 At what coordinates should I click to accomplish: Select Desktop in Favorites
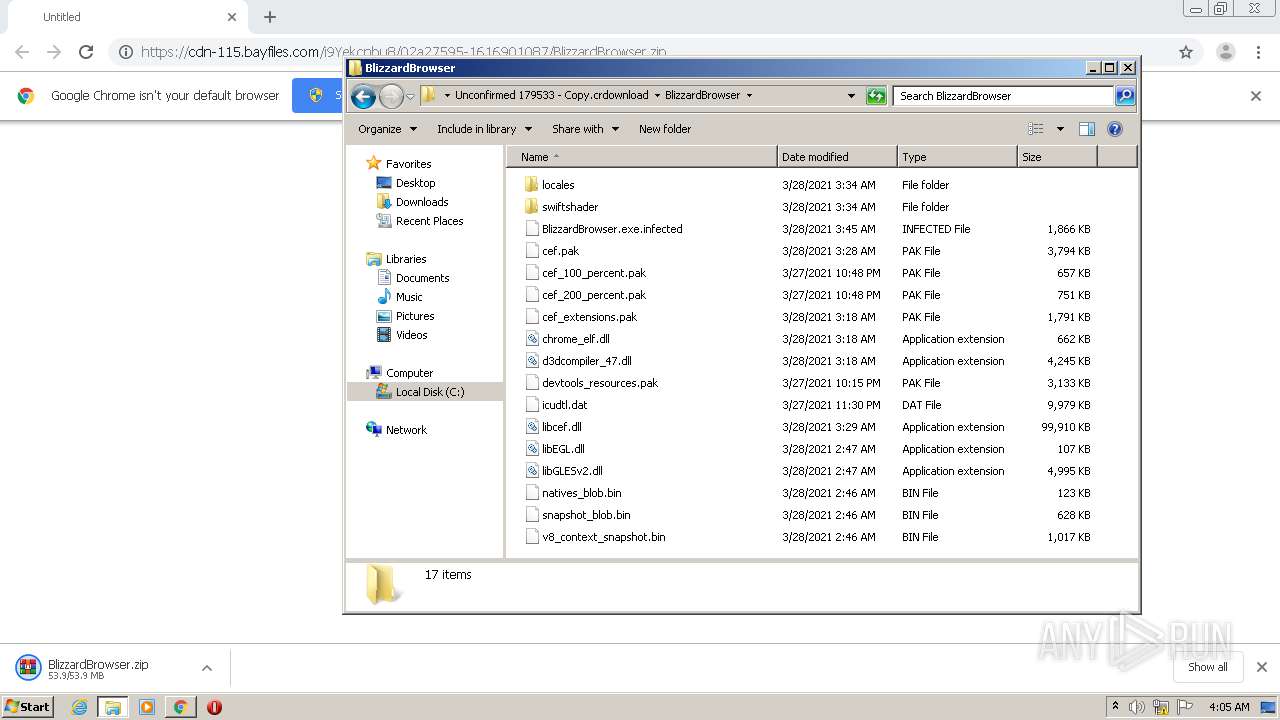[x=415, y=183]
